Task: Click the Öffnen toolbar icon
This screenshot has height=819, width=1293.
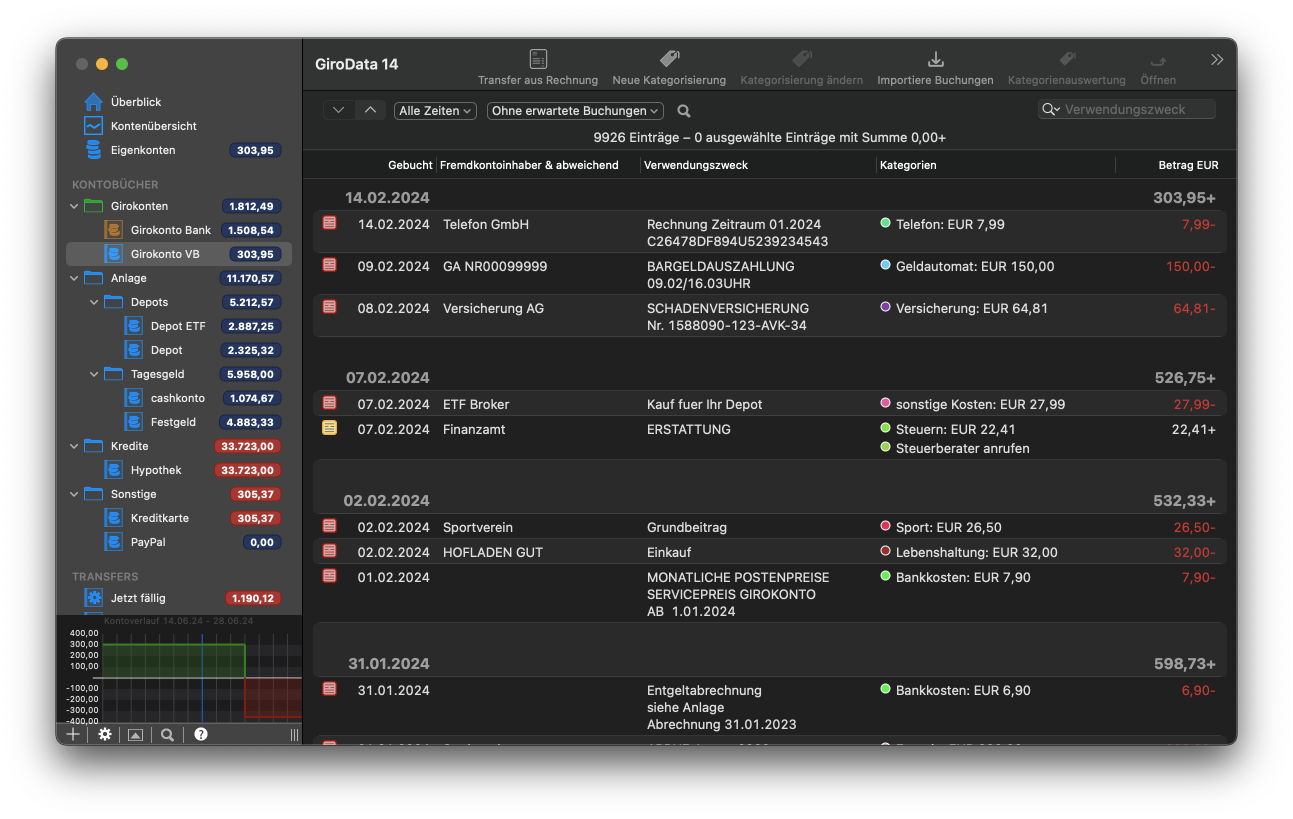Action: coord(1158,59)
